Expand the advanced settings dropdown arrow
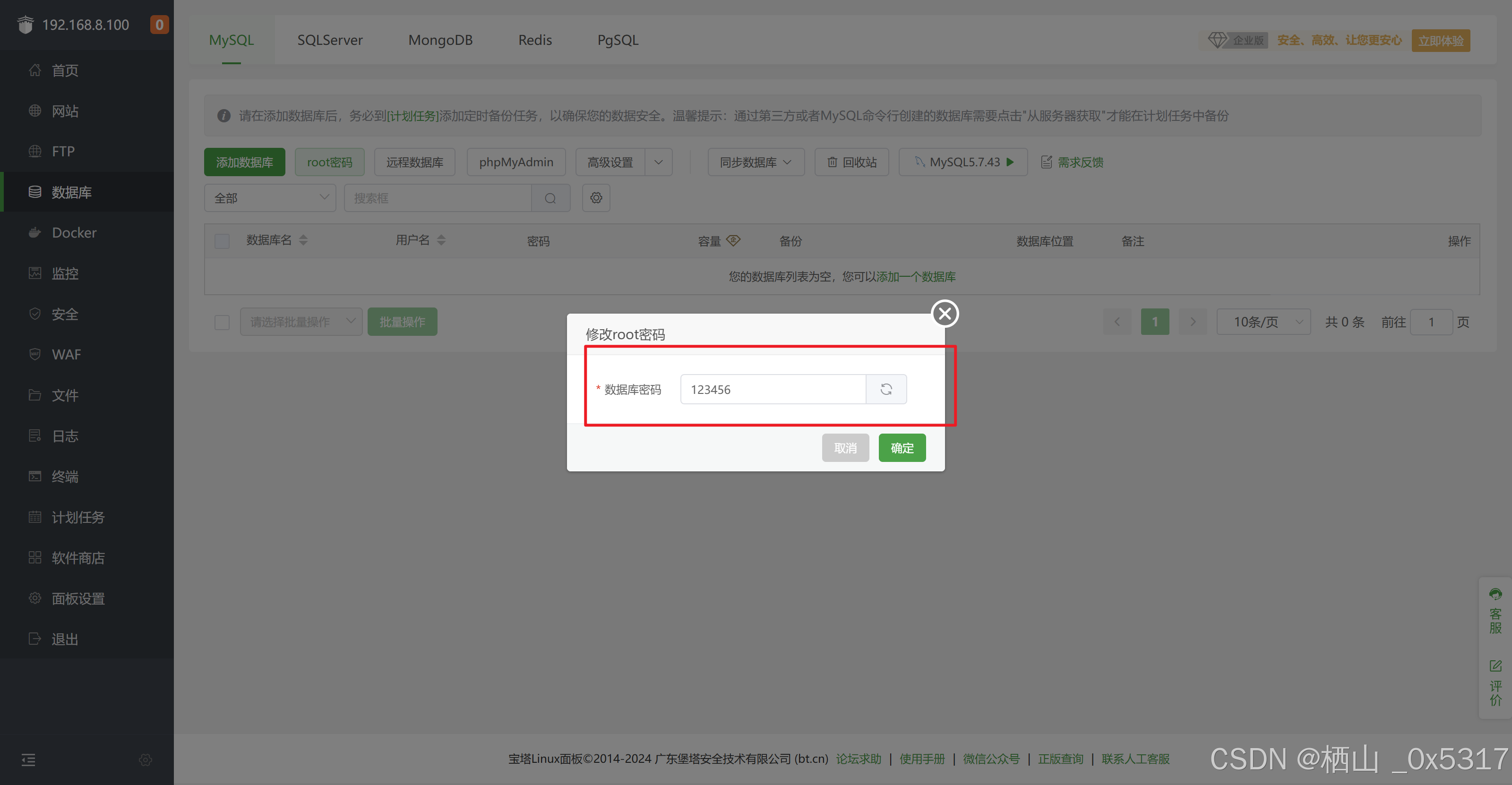 pyautogui.click(x=659, y=162)
